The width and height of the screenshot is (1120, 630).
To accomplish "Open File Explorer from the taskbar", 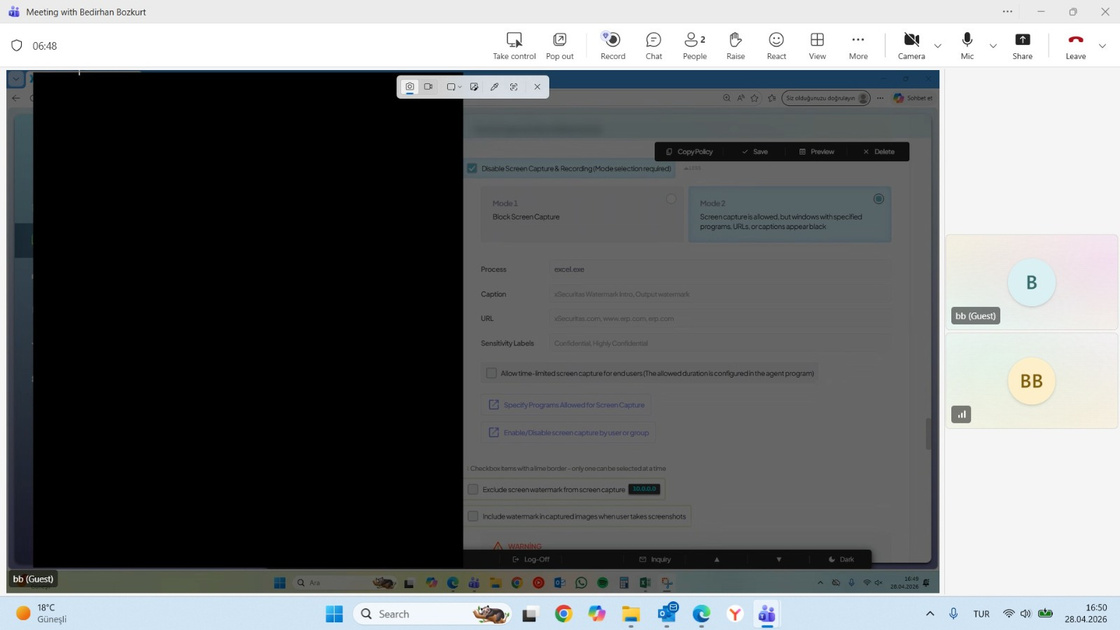I will [x=631, y=614].
